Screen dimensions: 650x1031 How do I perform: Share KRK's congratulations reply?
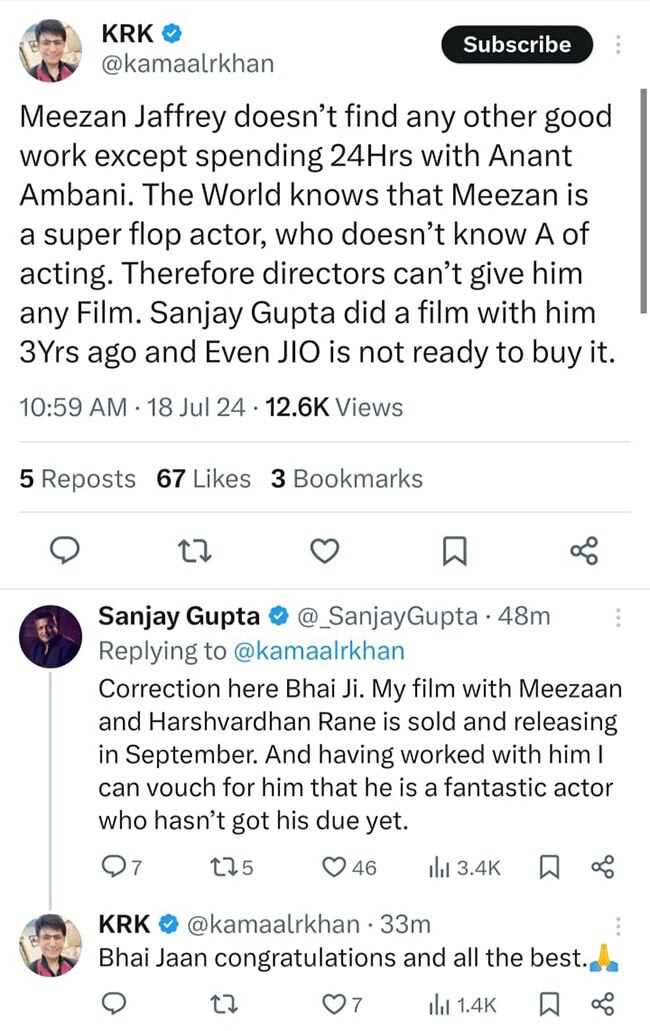click(602, 1003)
